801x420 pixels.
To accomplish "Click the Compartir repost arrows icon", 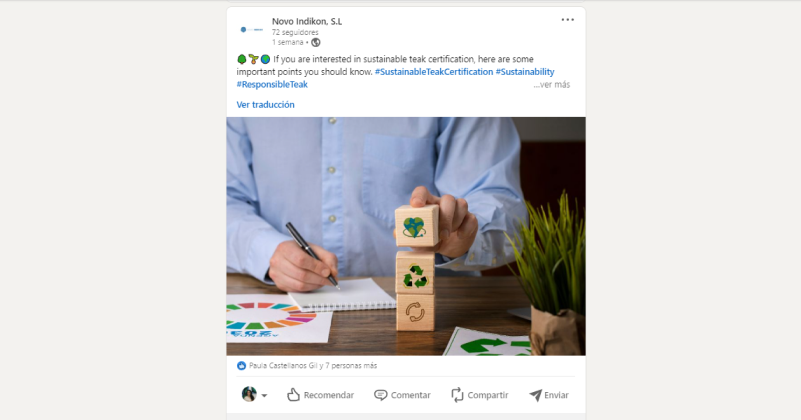I will pyautogui.click(x=457, y=394).
